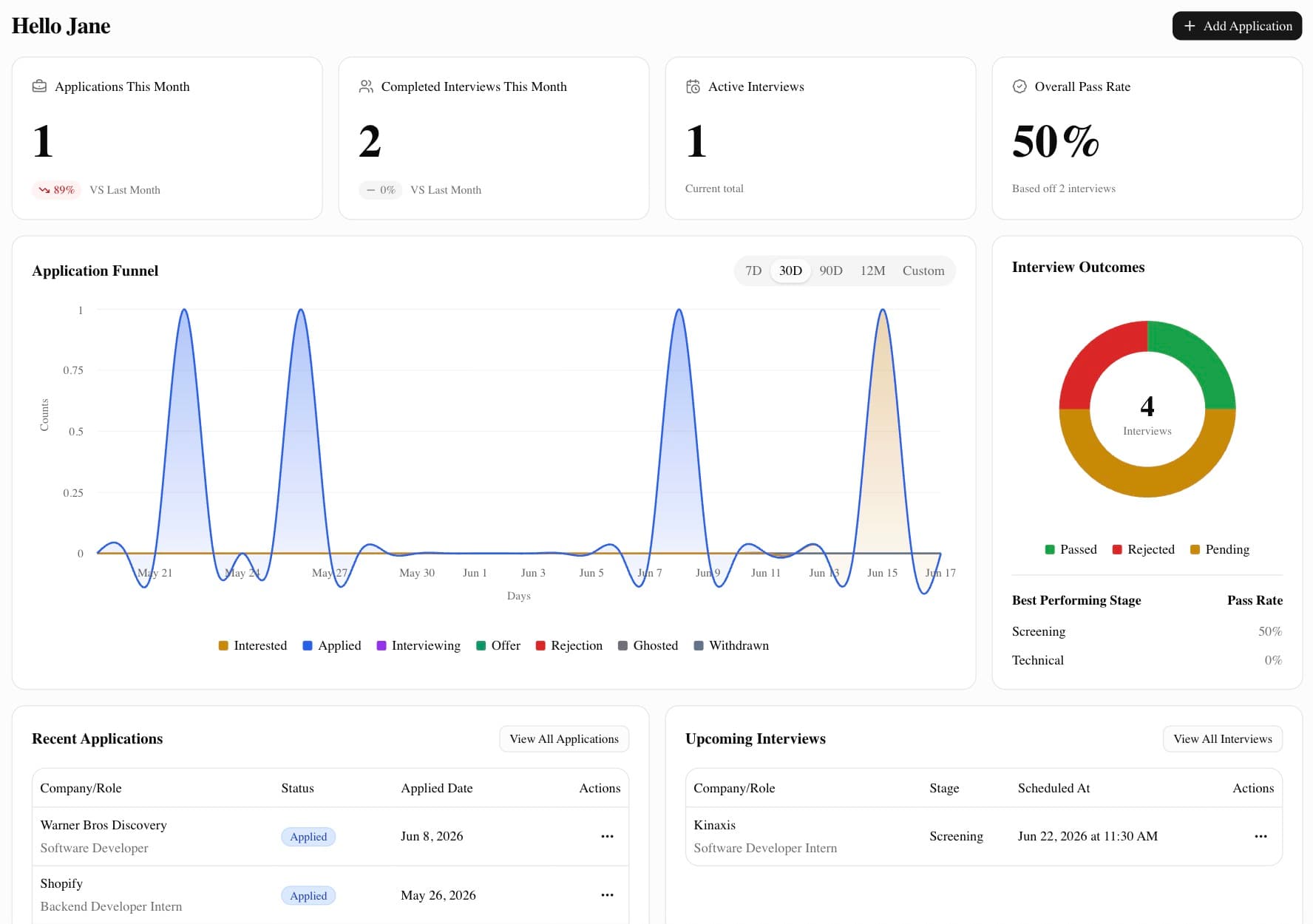Toggle the Applied series in legend

tap(332, 645)
